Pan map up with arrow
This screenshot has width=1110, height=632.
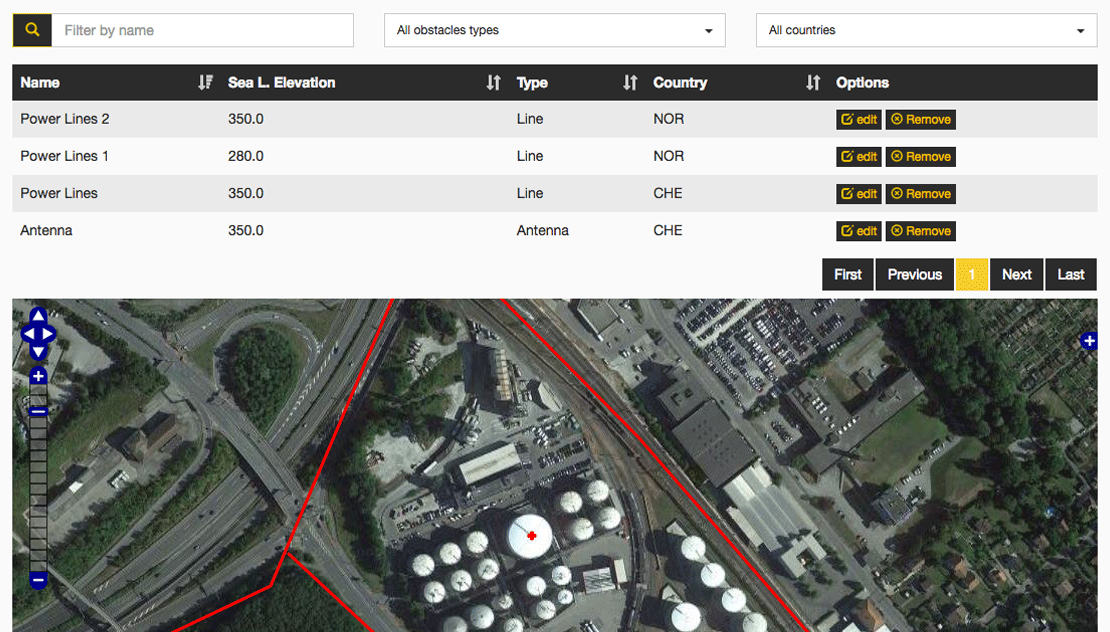(38, 316)
